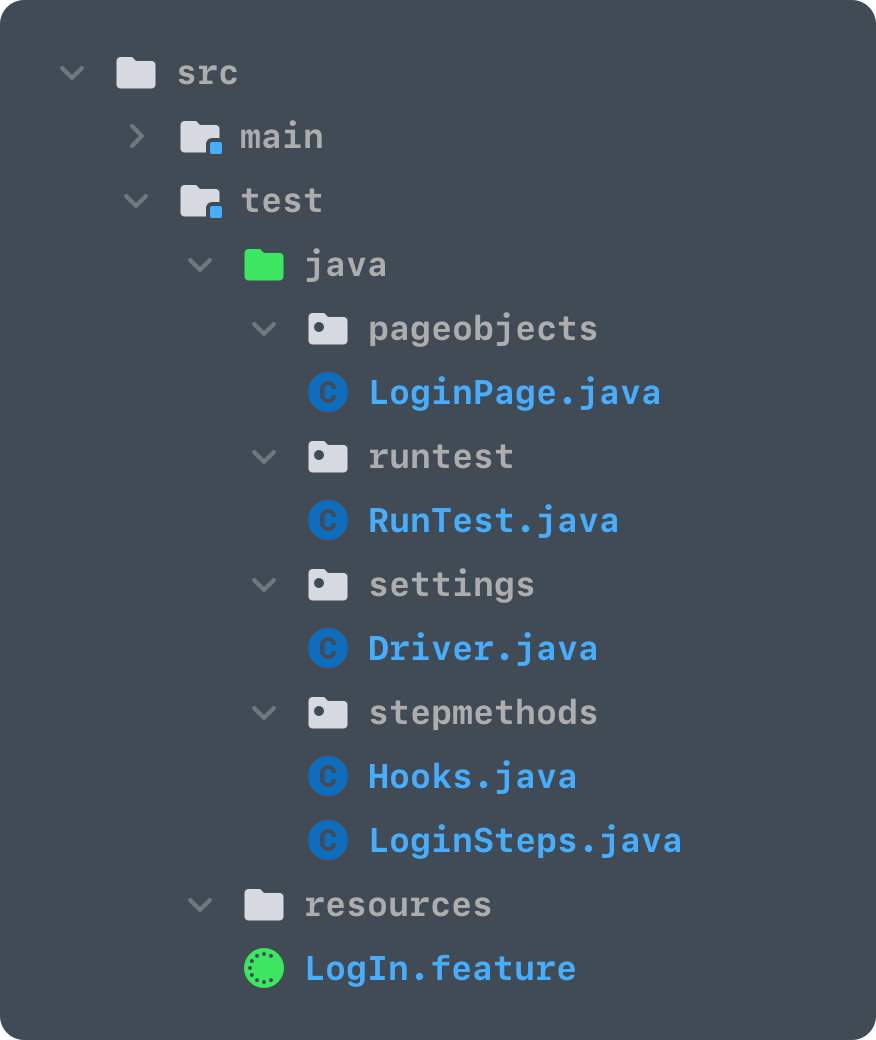
Task: Select the runtest package label
Action: coord(441,456)
